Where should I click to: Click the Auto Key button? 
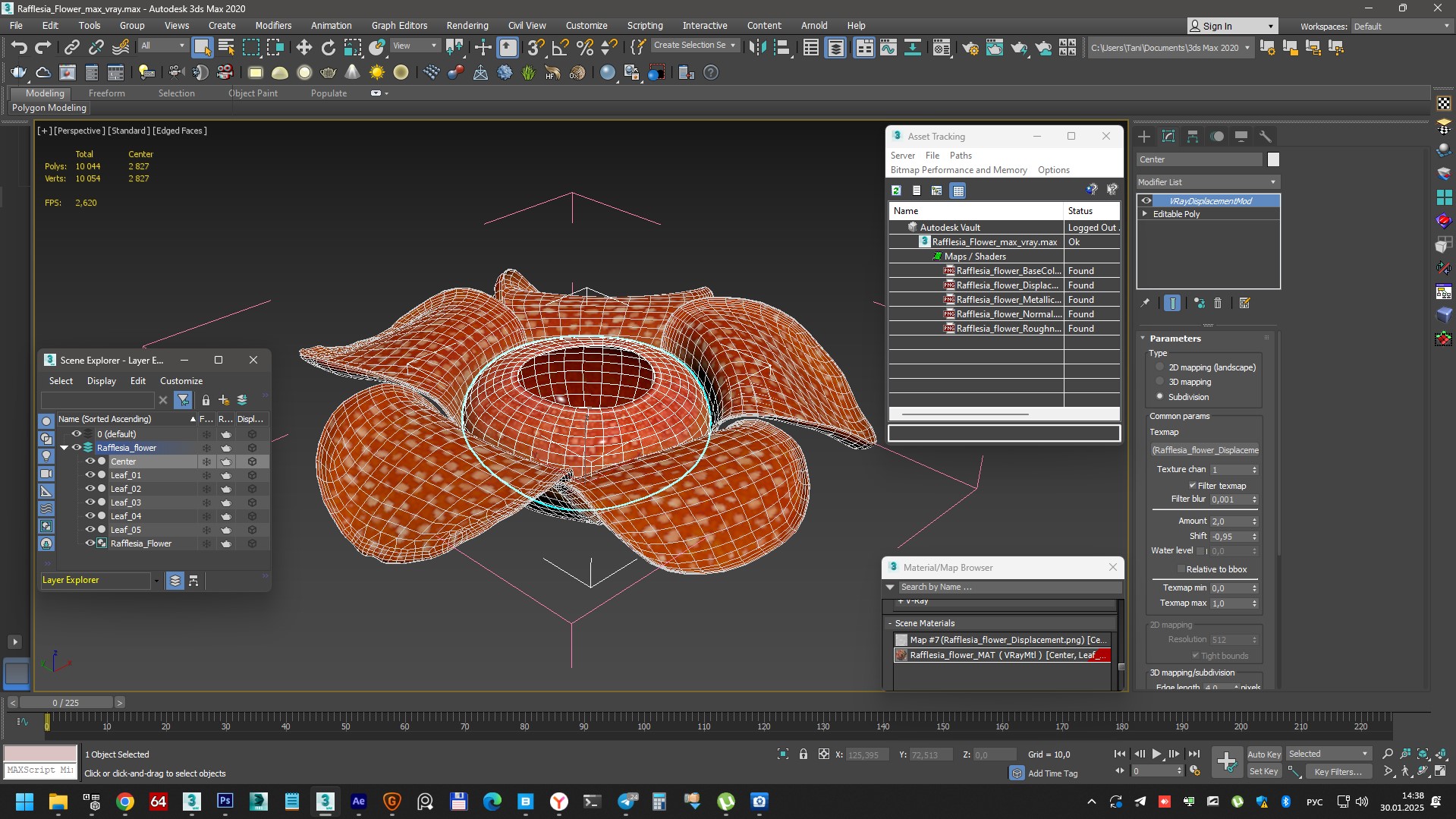(x=1264, y=754)
